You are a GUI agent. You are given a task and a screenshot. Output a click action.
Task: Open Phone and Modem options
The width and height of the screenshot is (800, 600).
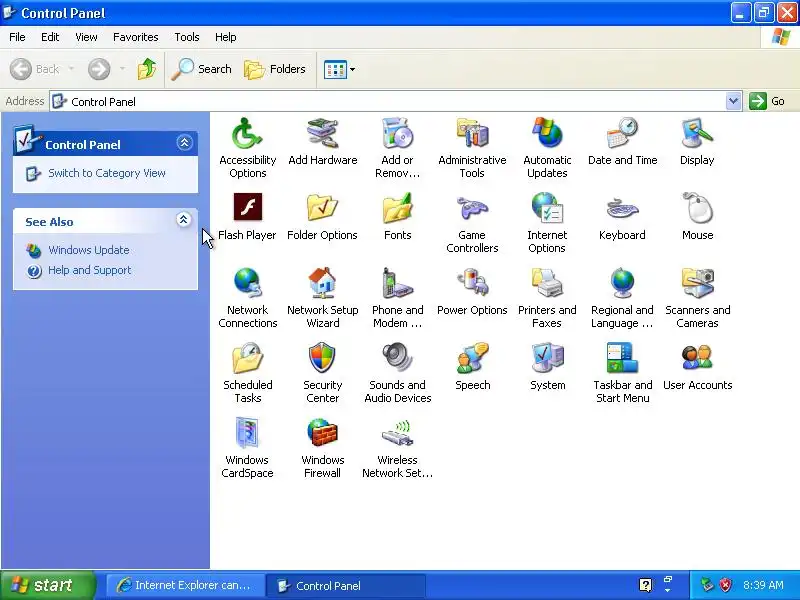pyautogui.click(x=397, y=298)
